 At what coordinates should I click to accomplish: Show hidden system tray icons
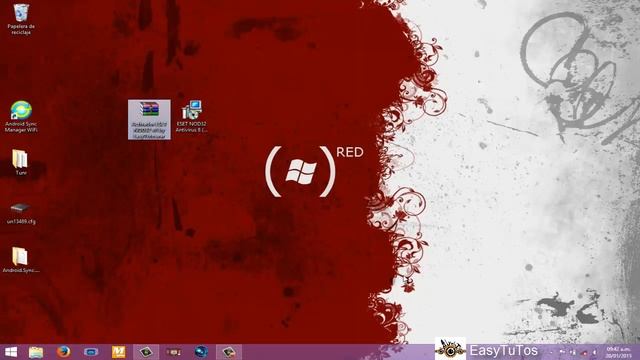tap(551, 352)
